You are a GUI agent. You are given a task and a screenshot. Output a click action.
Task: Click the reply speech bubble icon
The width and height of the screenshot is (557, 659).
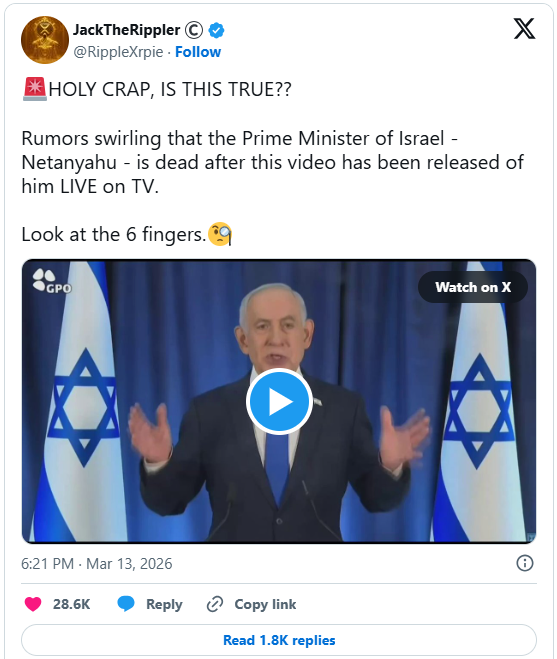point(126,604)
